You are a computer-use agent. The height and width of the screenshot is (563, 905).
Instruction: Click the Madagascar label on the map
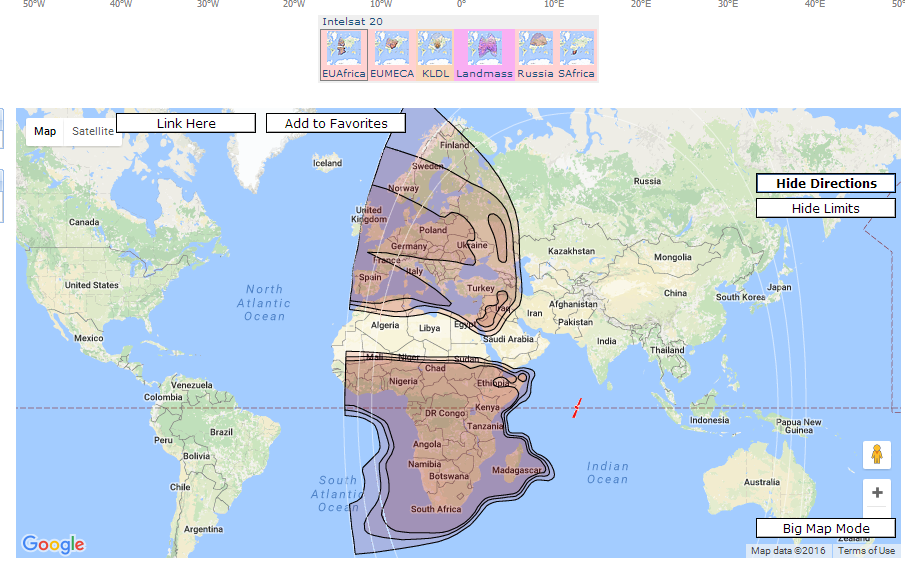click(x=517, y=470)
